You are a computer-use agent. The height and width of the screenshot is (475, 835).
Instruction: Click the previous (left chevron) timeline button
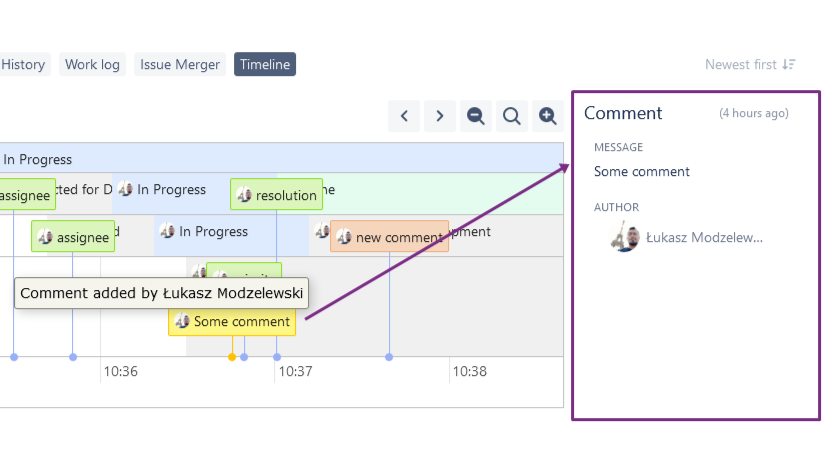(404, 116)
